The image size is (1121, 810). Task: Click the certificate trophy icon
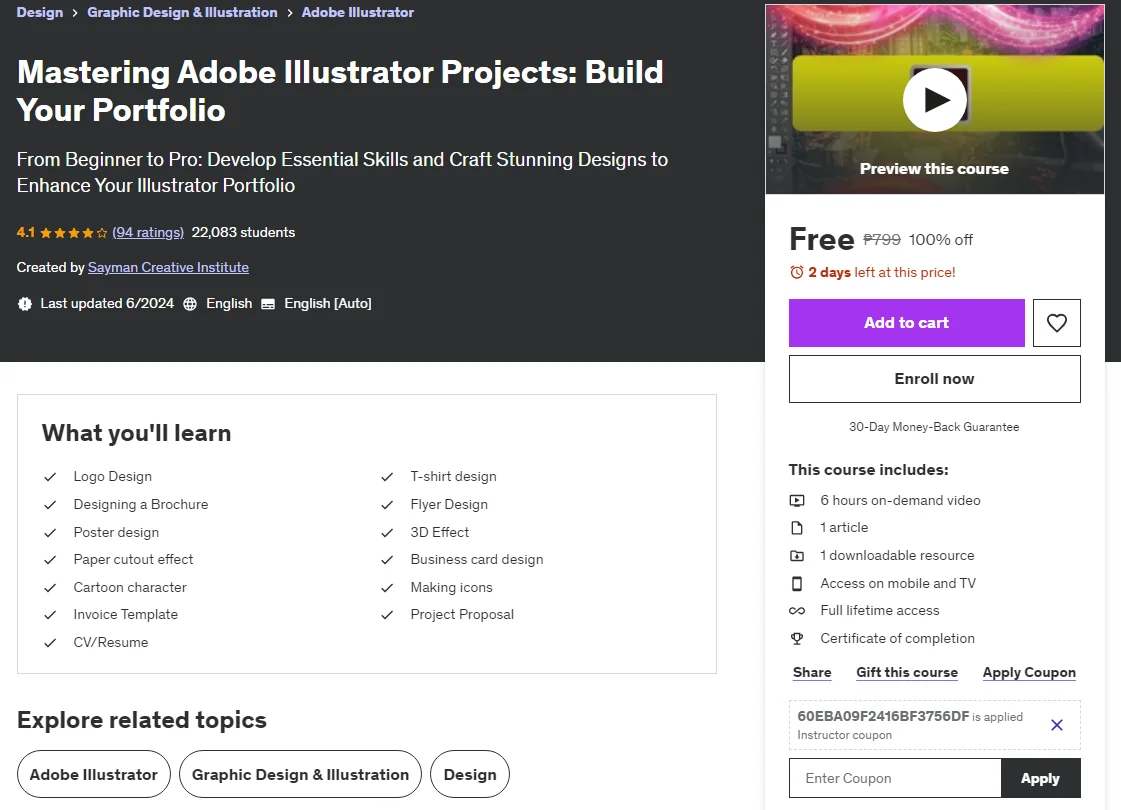pyautogui.click(x=796, y=638)
